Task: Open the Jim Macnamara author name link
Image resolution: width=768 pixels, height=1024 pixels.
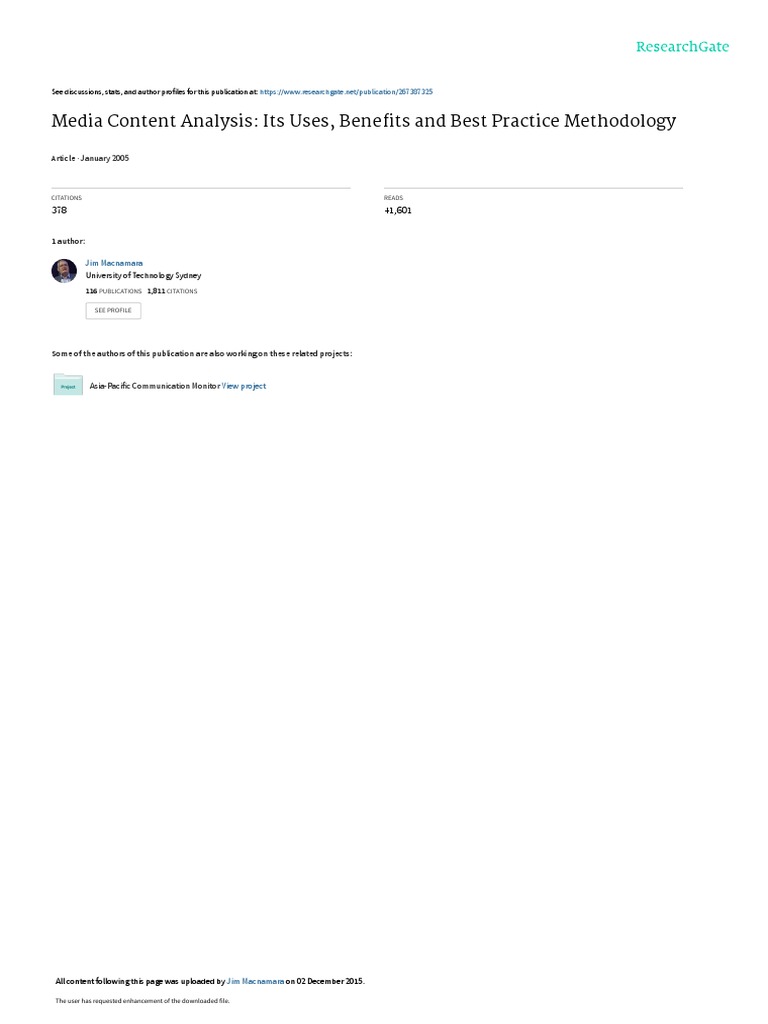Action: (114, 263)
